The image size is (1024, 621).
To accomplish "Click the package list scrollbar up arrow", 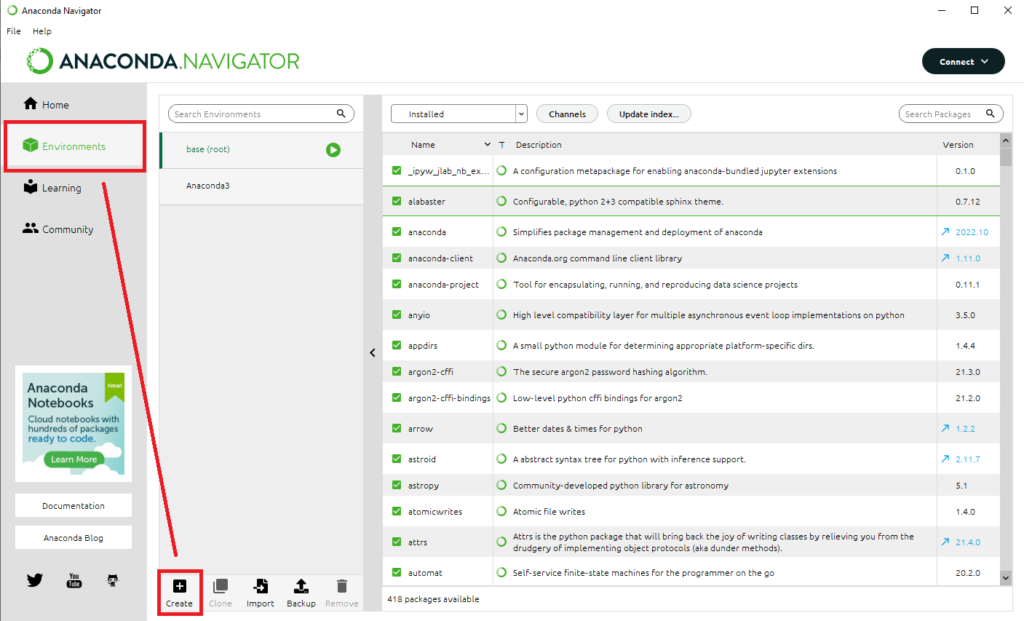I will pyautogui.click(x=1005, y=140).
